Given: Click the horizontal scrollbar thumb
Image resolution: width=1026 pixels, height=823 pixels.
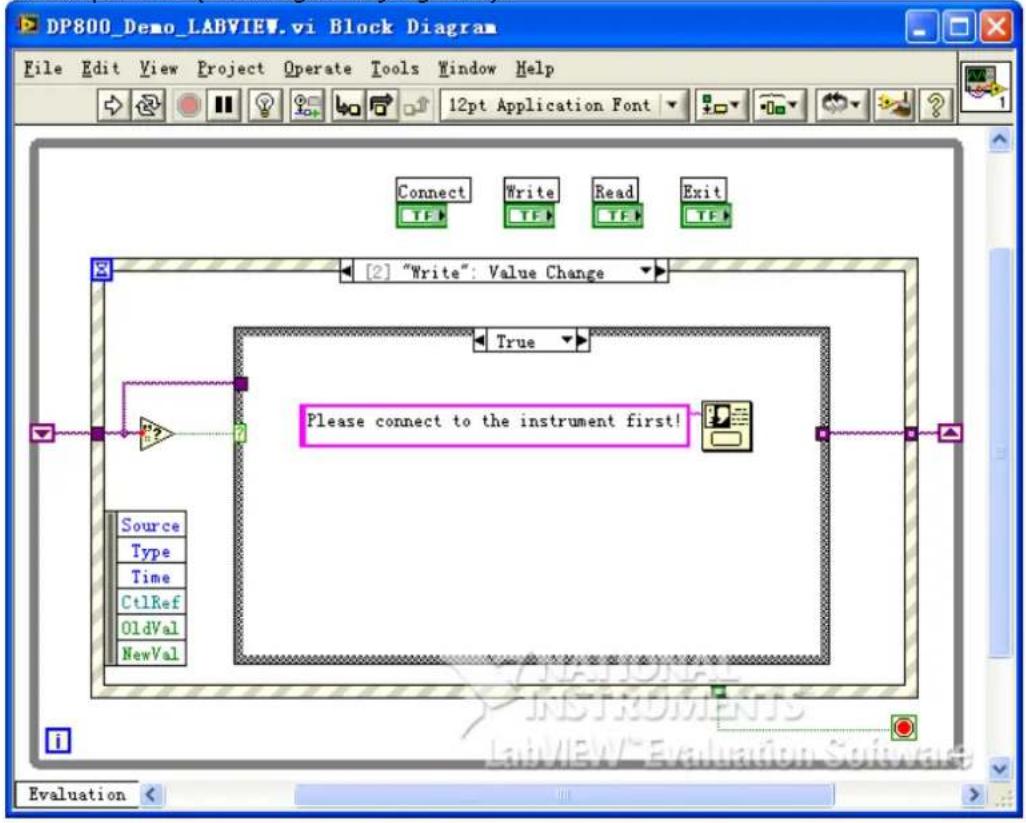Looking at the screenshot, I should [x=564, y=795].
